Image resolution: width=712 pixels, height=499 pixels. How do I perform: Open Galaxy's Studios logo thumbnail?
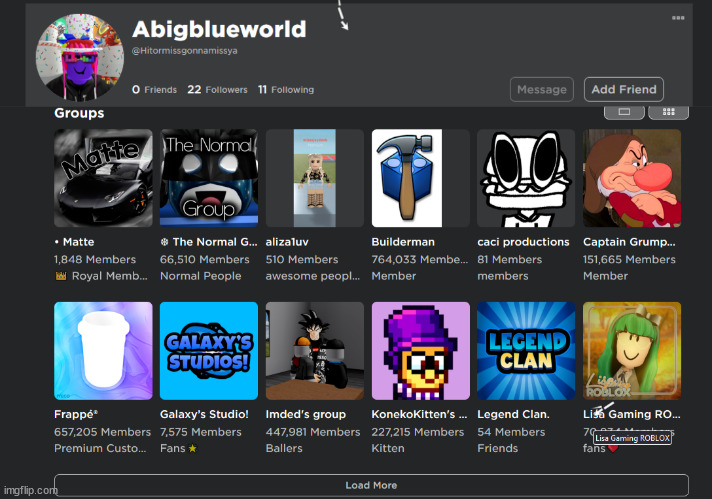pos(209,351)
